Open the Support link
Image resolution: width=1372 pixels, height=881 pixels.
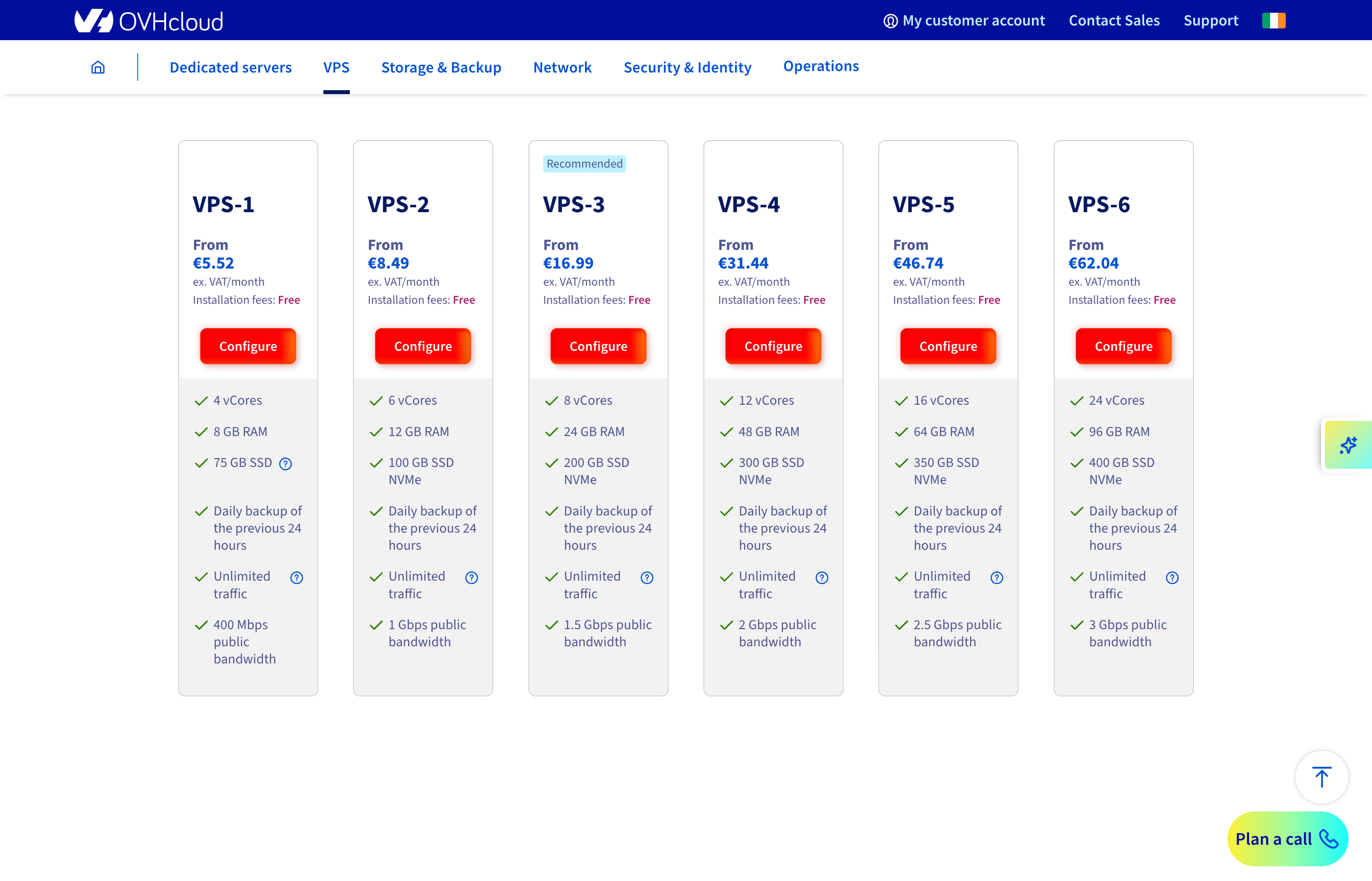[1211, 21]
